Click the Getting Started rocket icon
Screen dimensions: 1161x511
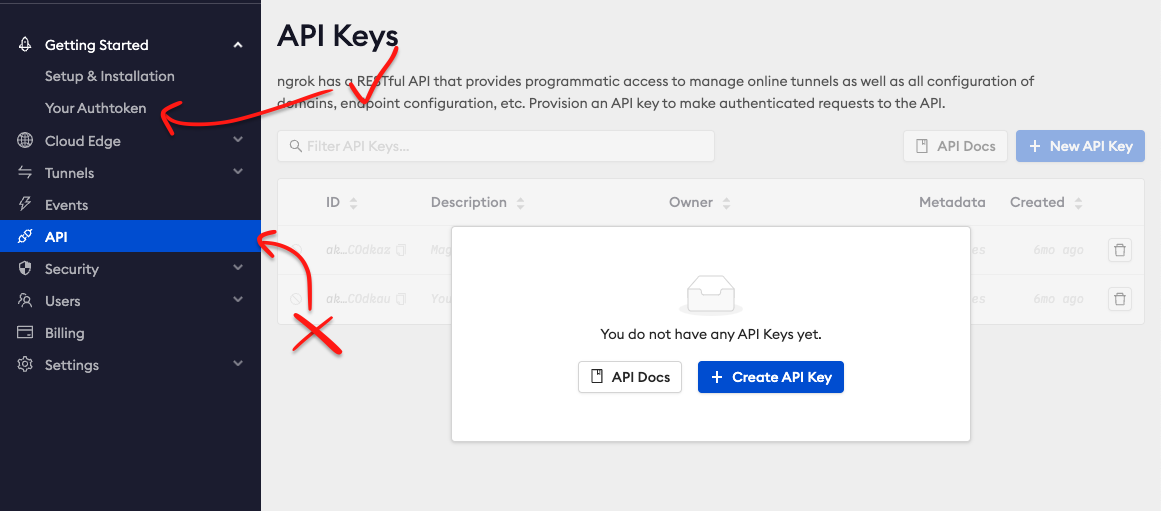pos(25,45)
